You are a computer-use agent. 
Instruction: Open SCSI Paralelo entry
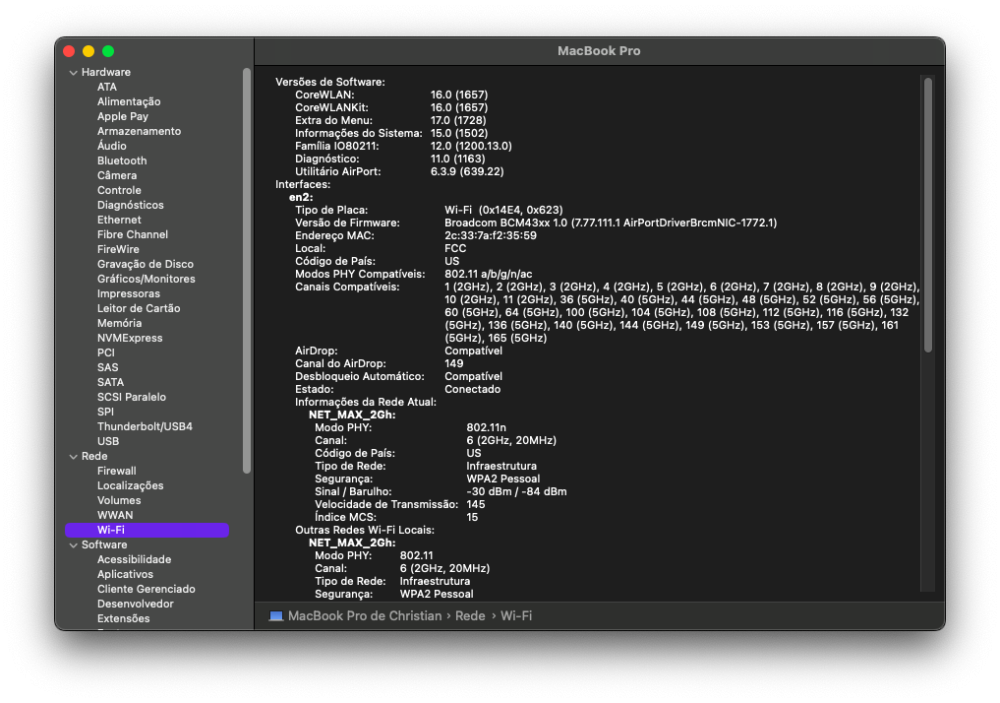[x=131, y=397]
